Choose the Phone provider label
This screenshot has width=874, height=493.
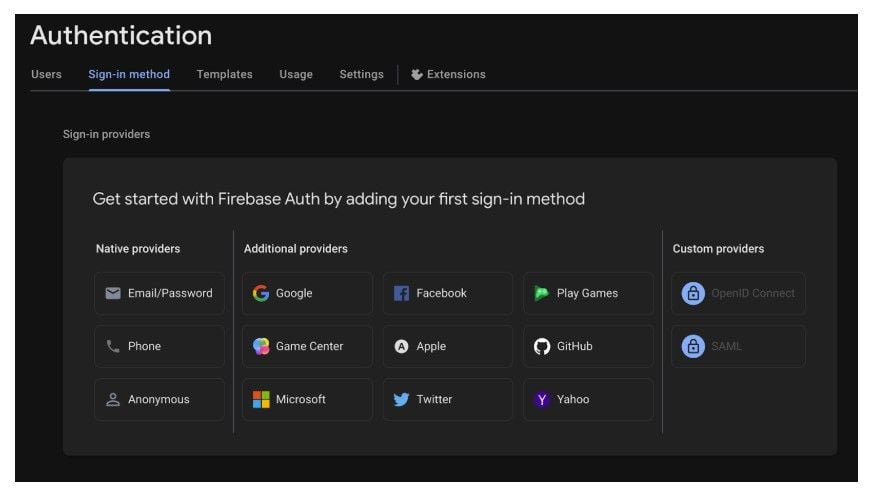coord(144,346)
